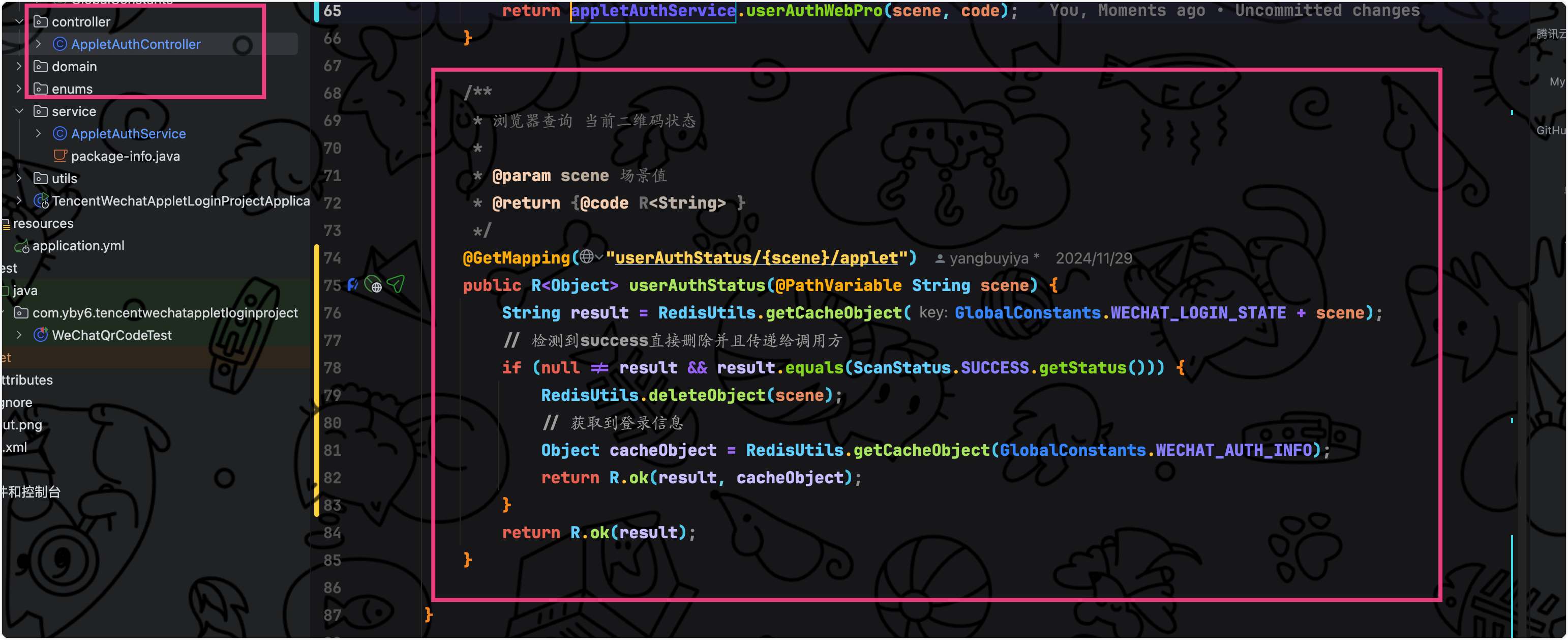1568x640 pixels.
Task: Click the package-info.java file icon
Action: [x=59, y=156]
